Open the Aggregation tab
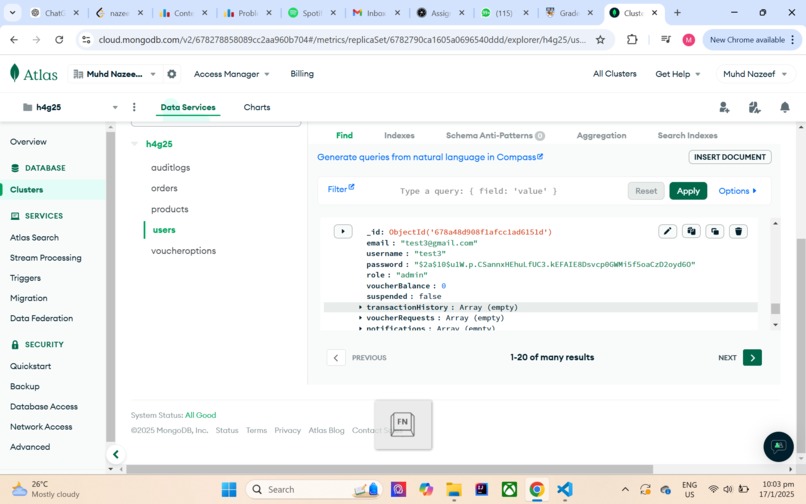Viewport: 806px width, 504px height. (x=601, y=135)
